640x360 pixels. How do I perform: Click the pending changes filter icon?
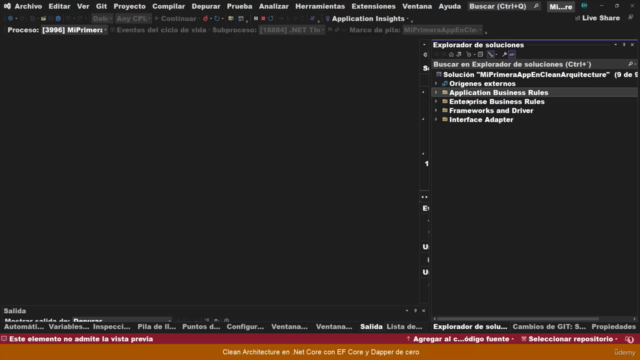click(x=469, y=54)
